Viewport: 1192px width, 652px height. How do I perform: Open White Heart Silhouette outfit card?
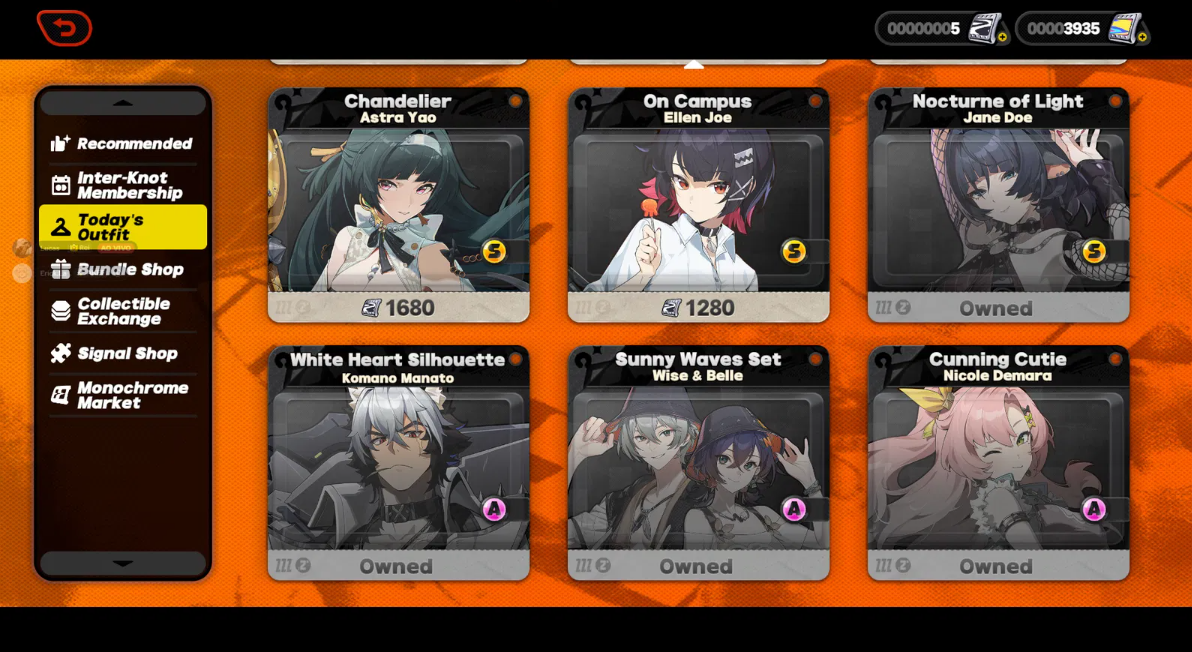pyautogui.click(x=398, y=463)
